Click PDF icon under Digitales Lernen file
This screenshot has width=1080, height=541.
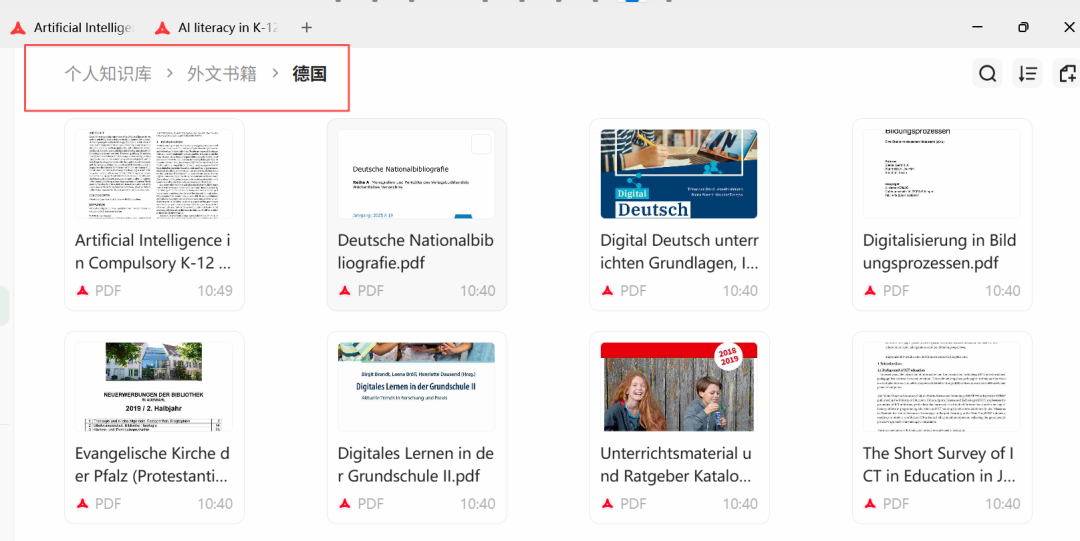coord(345,504)
